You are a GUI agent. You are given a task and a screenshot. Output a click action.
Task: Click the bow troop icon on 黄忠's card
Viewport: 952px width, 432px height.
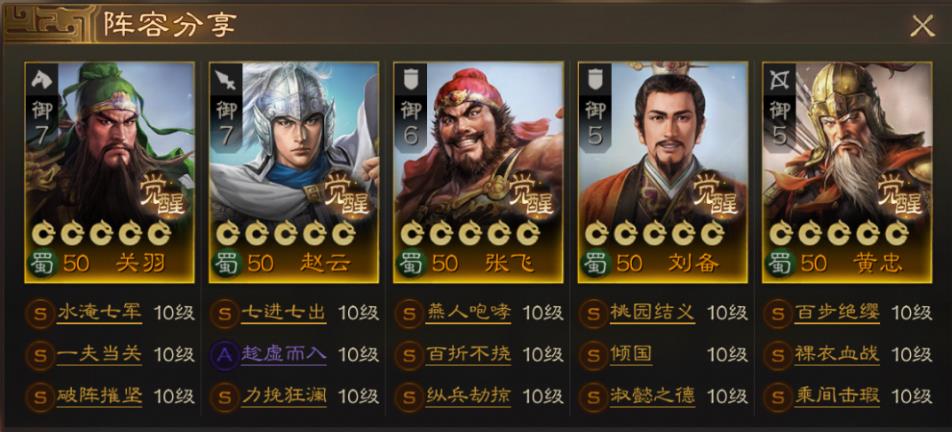(x=779, y=78)
